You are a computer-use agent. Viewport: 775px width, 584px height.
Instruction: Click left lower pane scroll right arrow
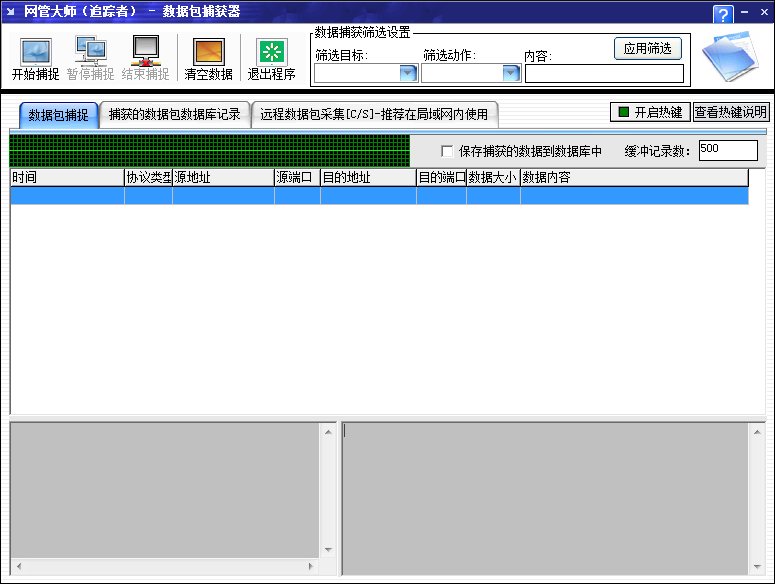tap(311, 566)
